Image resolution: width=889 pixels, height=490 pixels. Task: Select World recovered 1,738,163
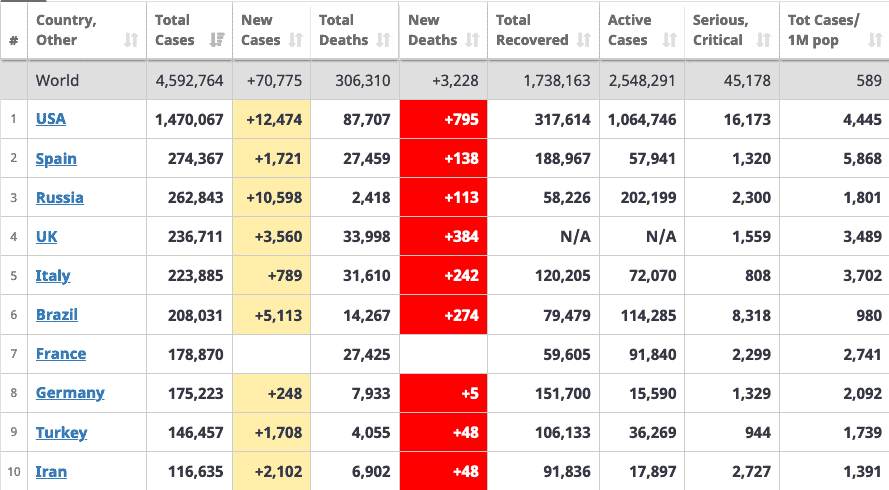pos(557,81)
